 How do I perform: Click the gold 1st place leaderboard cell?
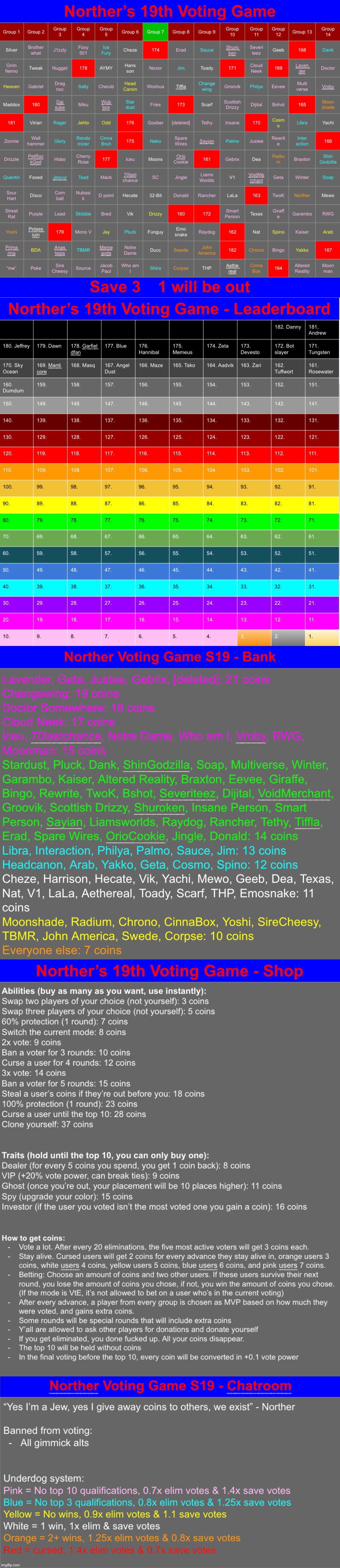(x=322, y=636)
